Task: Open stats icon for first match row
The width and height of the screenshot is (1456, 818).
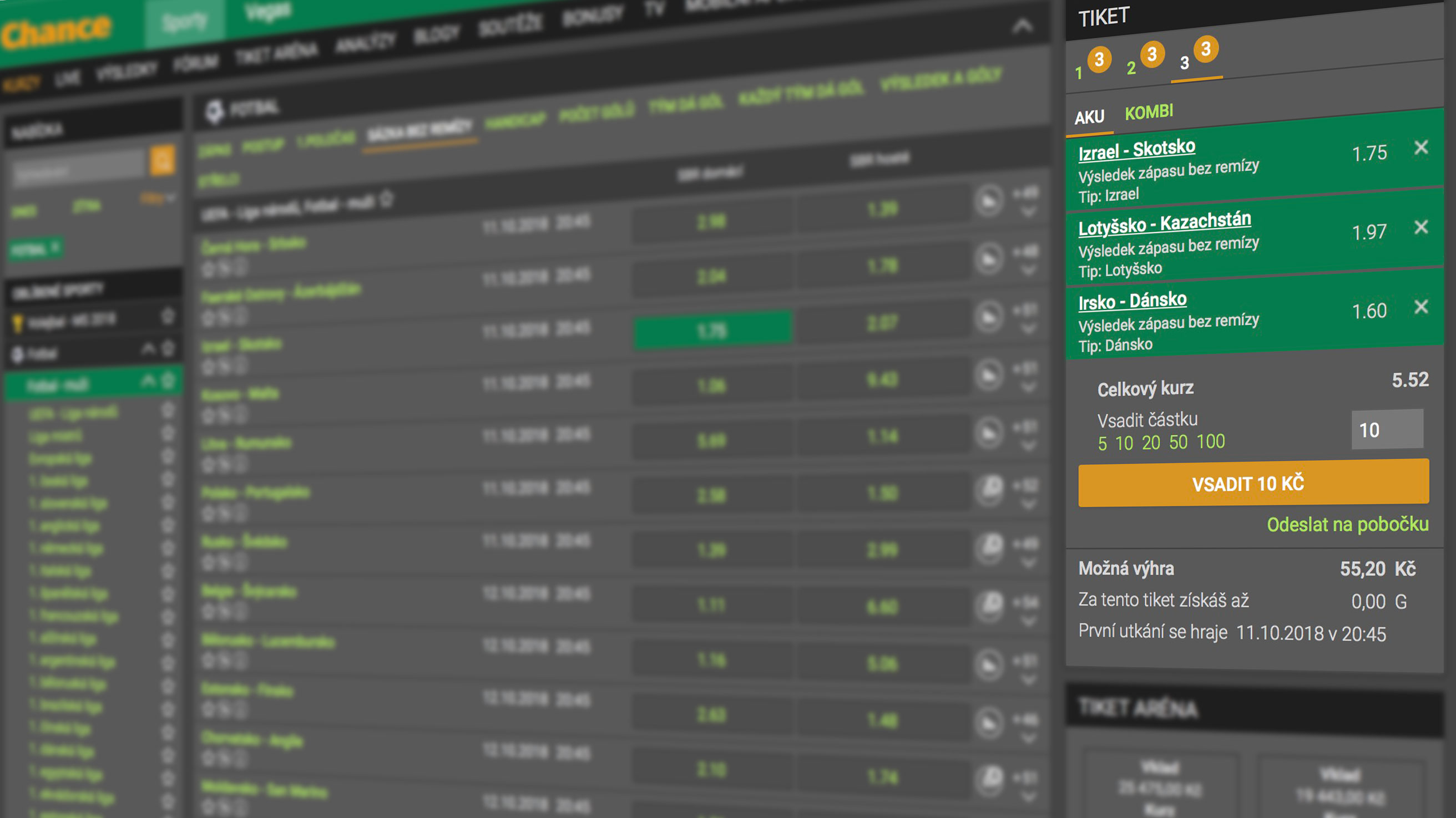Action: [x=989, y=201]
